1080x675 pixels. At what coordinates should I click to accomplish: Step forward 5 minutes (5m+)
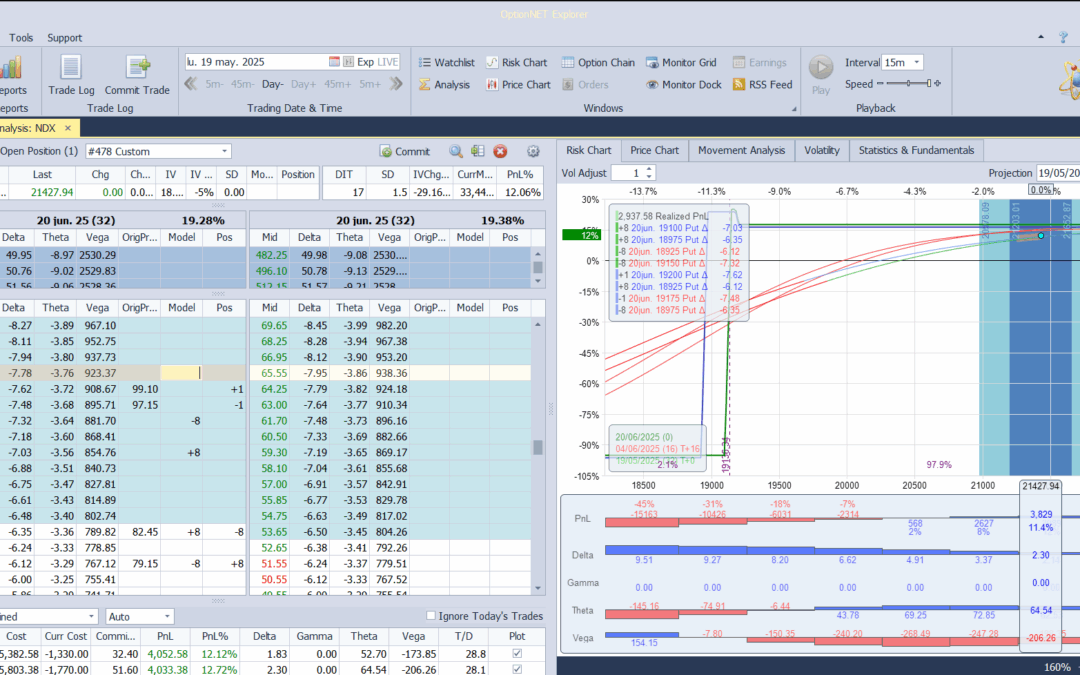click(370, 84)
